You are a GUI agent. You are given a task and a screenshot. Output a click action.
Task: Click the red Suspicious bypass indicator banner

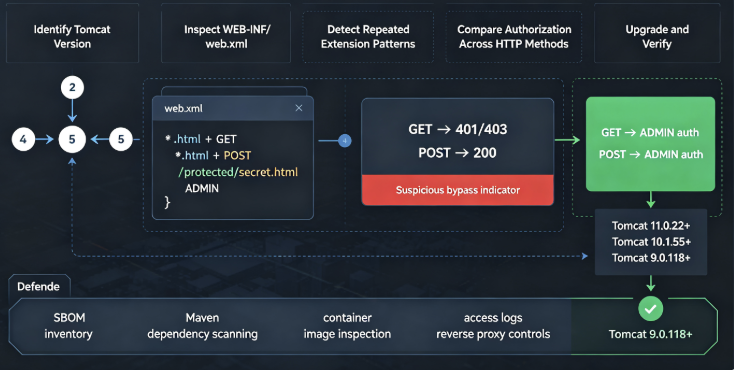click(458, 190)
